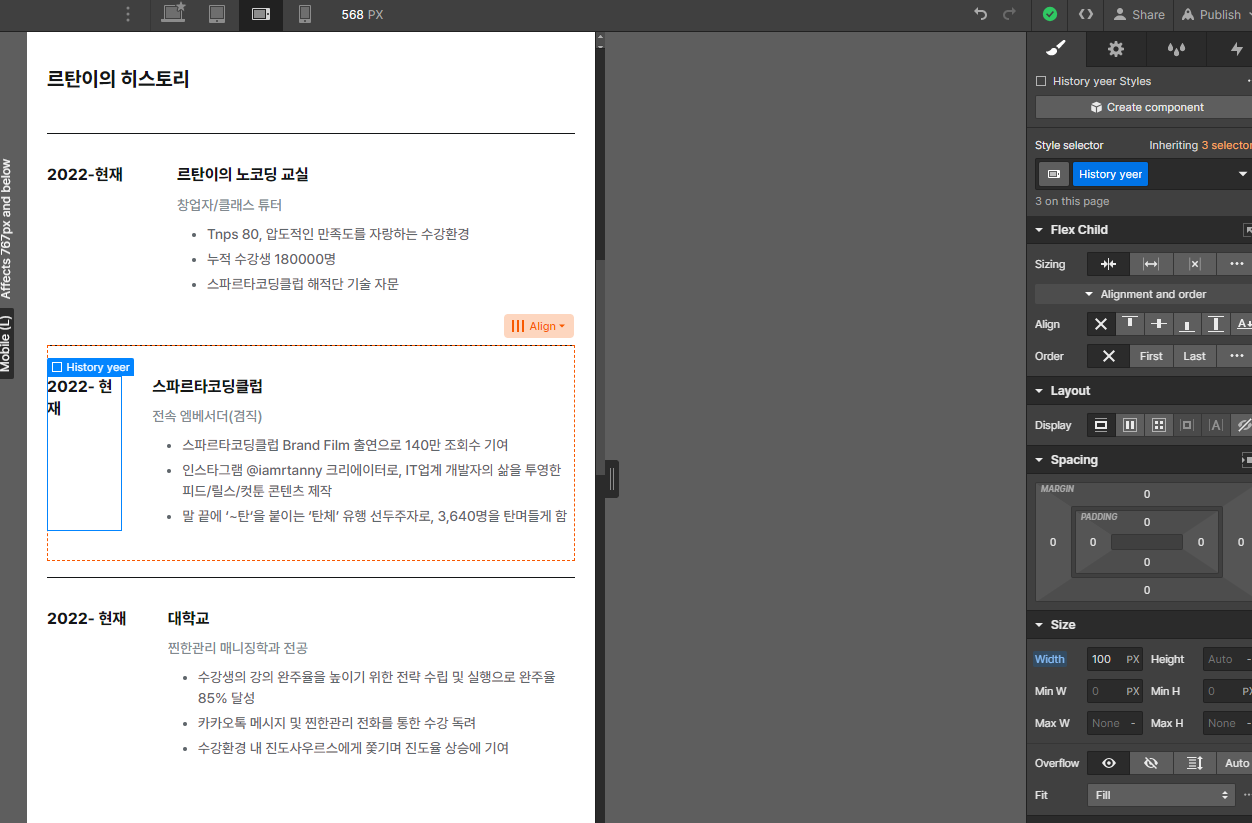Open the Element Settings gear tab
This screenshot has height=823, width=1252.
(1116, 48)
